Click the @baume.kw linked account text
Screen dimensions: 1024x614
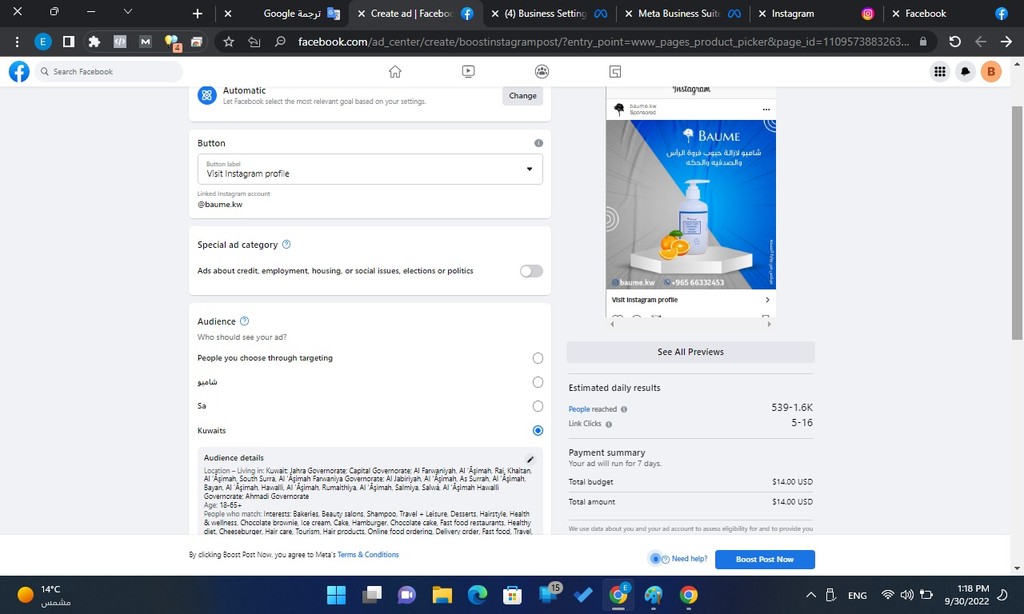pos(219,204)
